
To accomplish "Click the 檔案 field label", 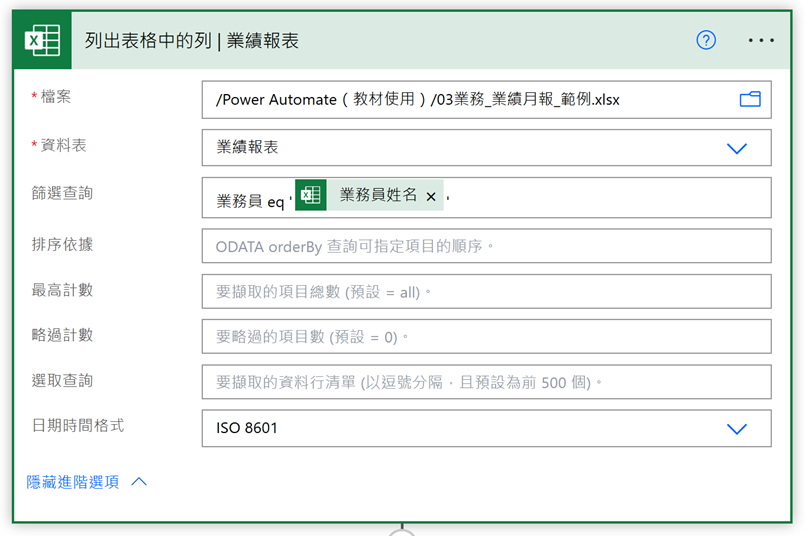I will (55, 97).
